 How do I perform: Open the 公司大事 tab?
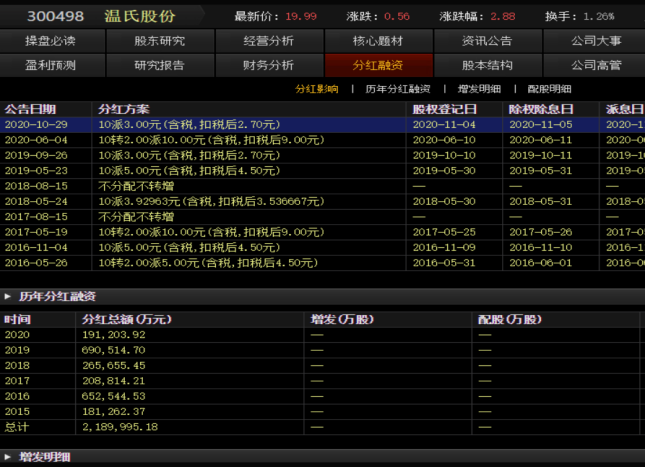596,41
